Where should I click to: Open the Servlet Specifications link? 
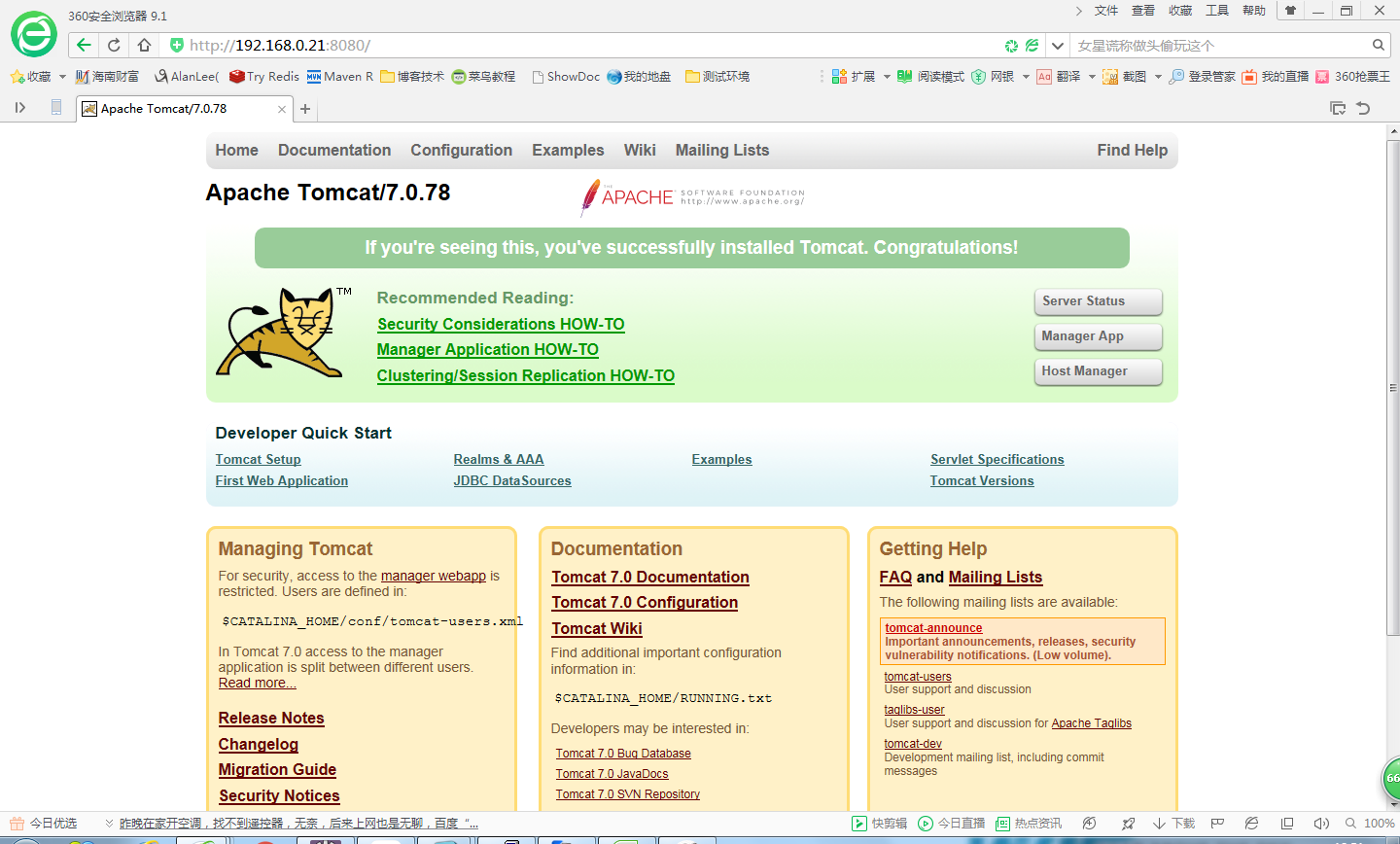(997, 460)
